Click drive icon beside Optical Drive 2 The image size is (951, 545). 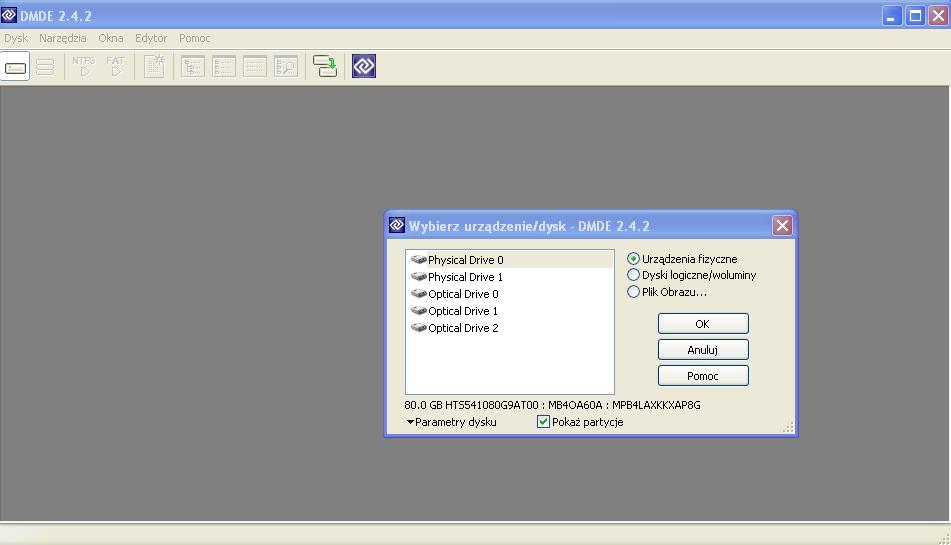[418, 327]
